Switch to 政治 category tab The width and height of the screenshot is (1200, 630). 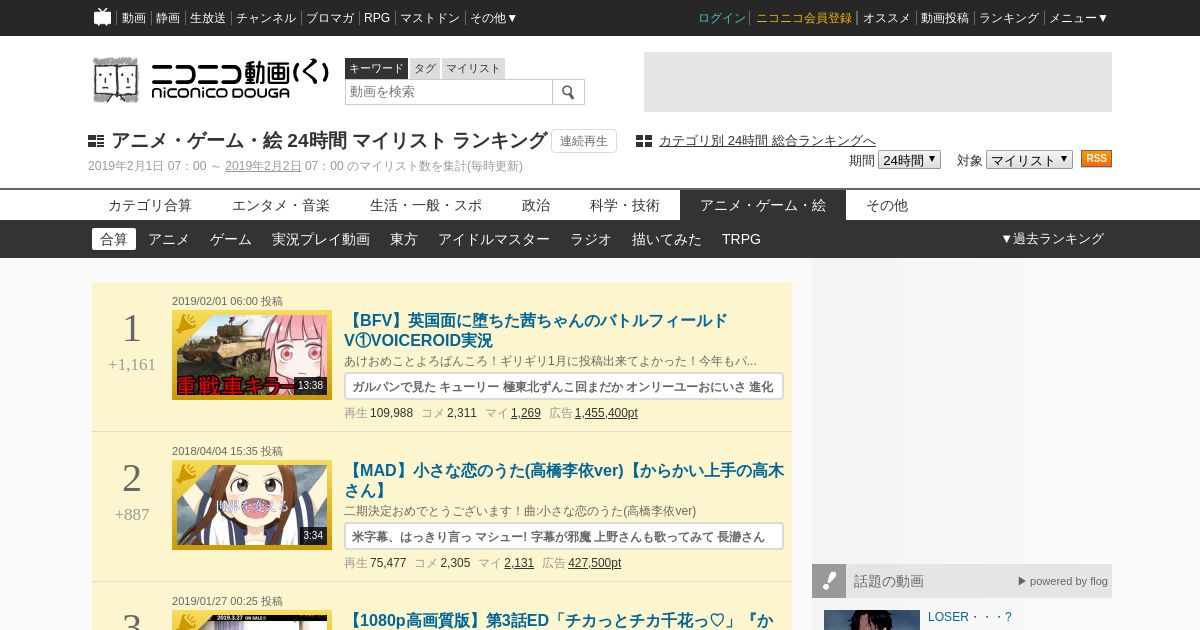(x=536, y=205)
